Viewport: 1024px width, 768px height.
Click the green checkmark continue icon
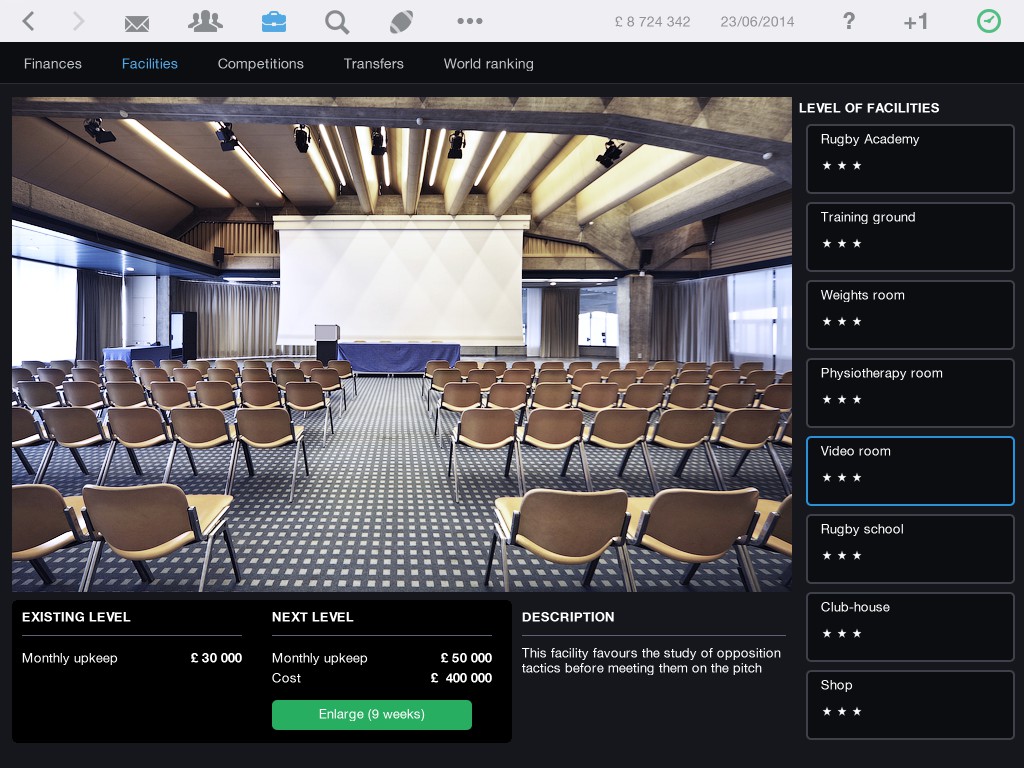[x=988, y=20]
